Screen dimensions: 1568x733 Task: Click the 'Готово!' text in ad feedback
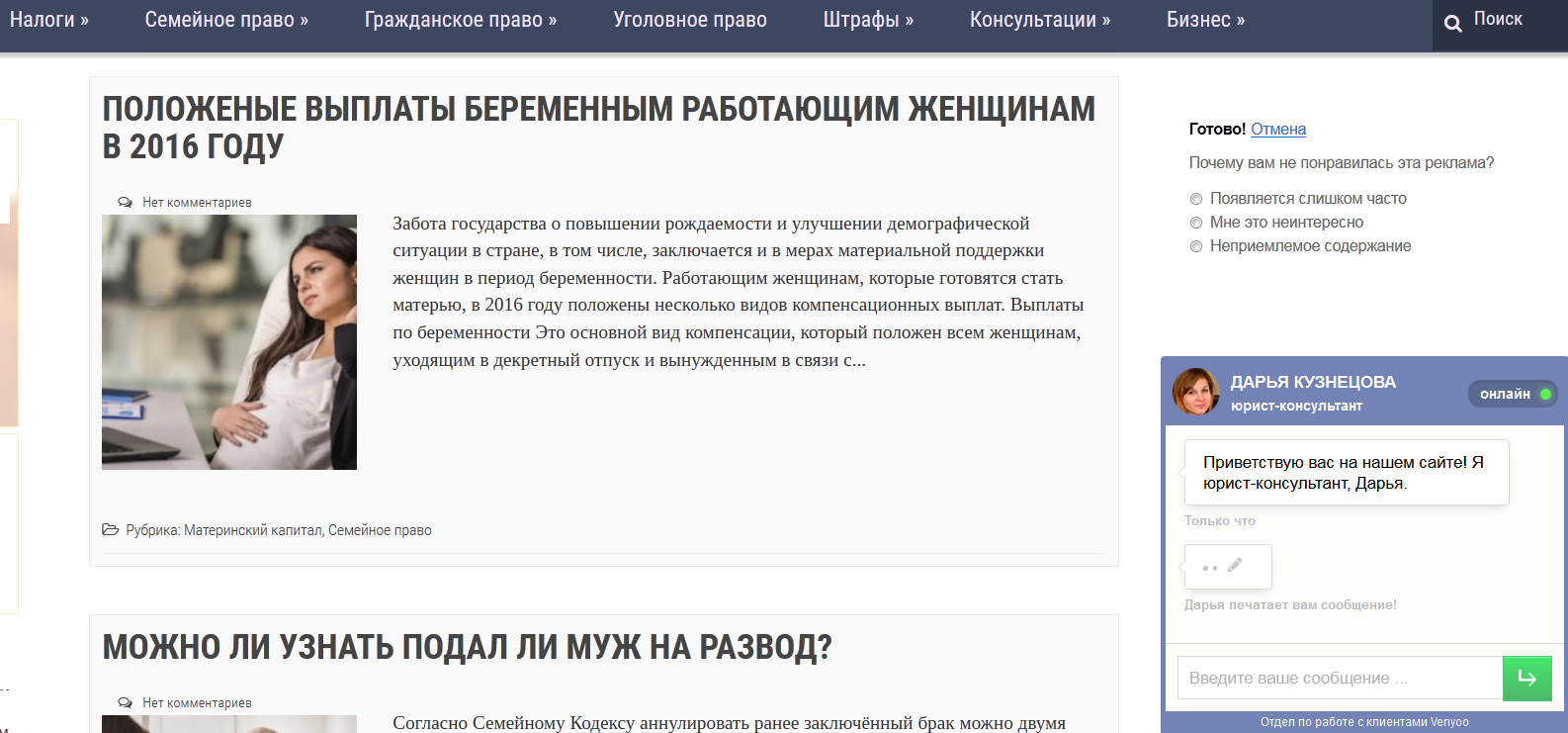(1217, 129)
